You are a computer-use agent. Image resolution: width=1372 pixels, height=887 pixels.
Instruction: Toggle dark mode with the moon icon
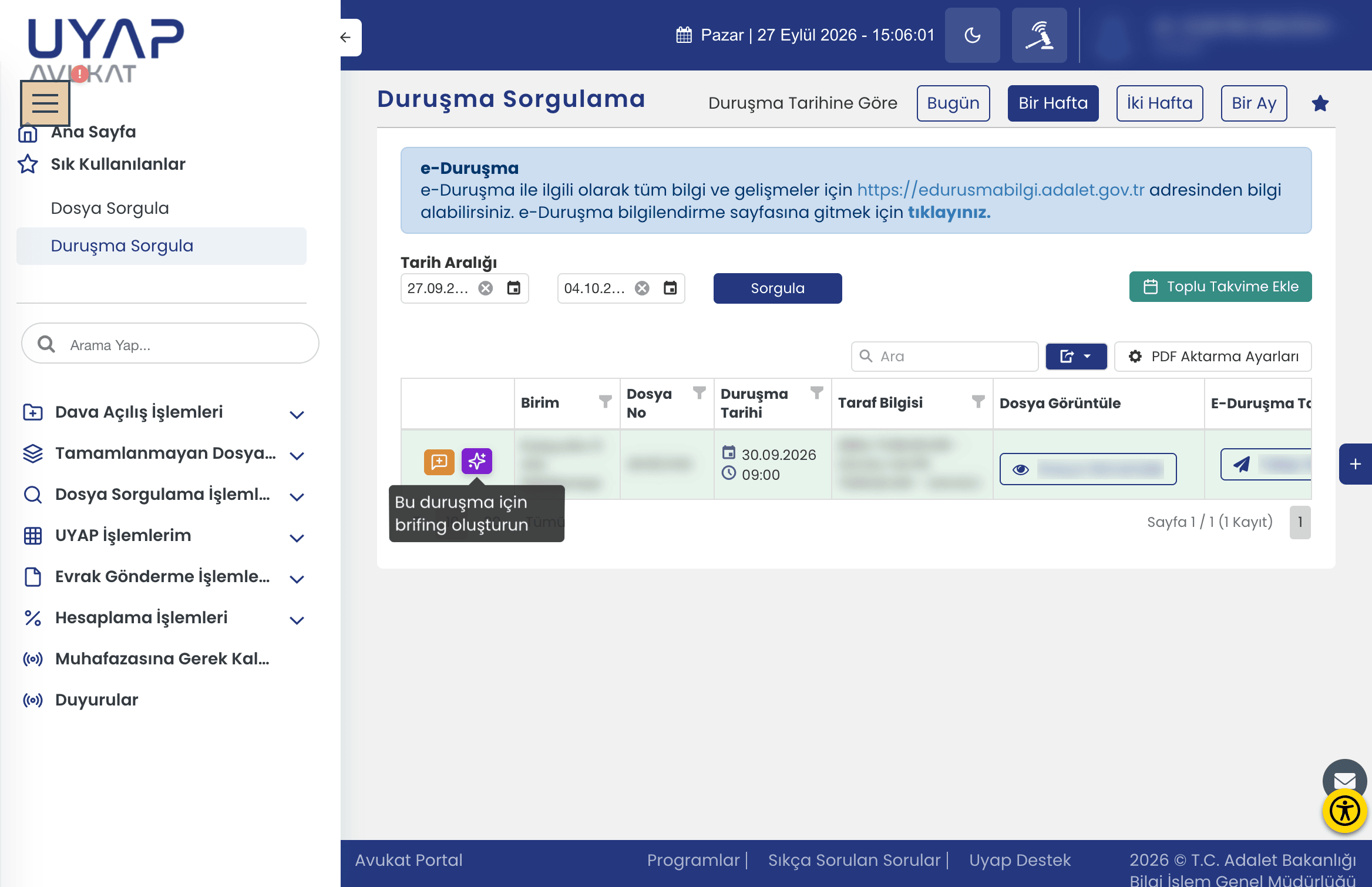[x=972, y=35]
